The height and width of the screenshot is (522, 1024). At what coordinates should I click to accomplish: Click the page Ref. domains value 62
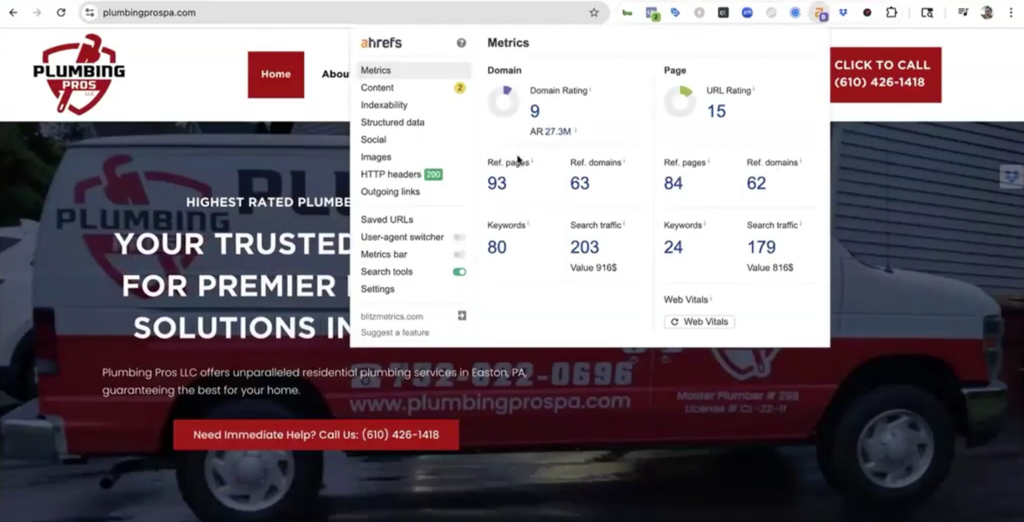756,183
